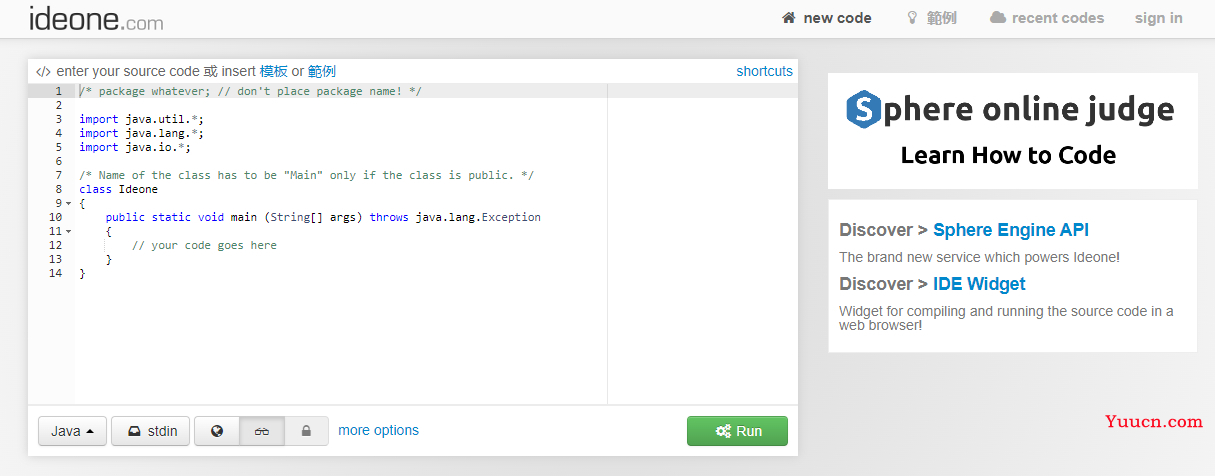Click the stdin input button
This screenshot has width=1215, height=476.
click(150, 431)
